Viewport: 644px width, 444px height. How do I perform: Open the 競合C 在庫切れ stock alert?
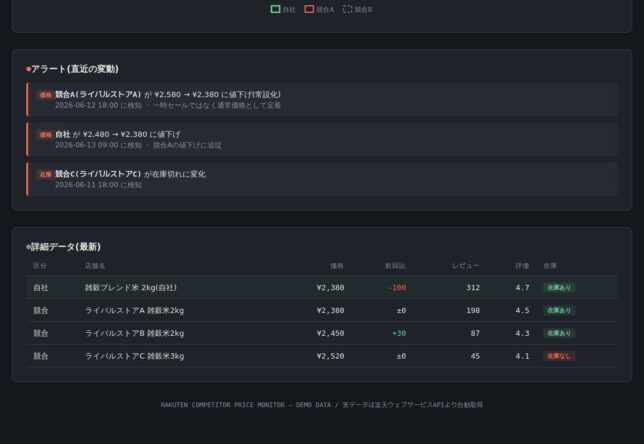(322, 179)
